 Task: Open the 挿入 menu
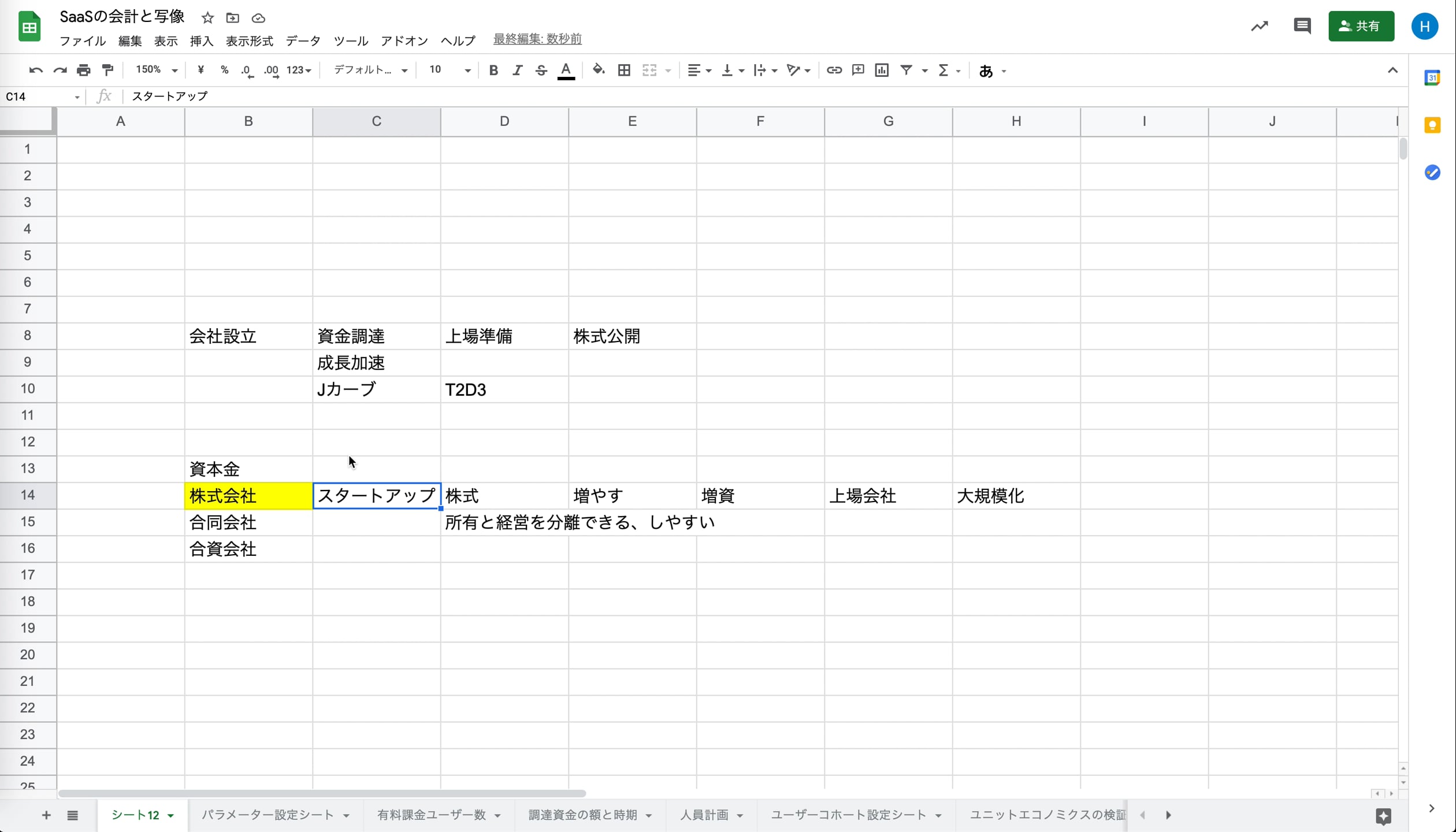coord(201,40)
